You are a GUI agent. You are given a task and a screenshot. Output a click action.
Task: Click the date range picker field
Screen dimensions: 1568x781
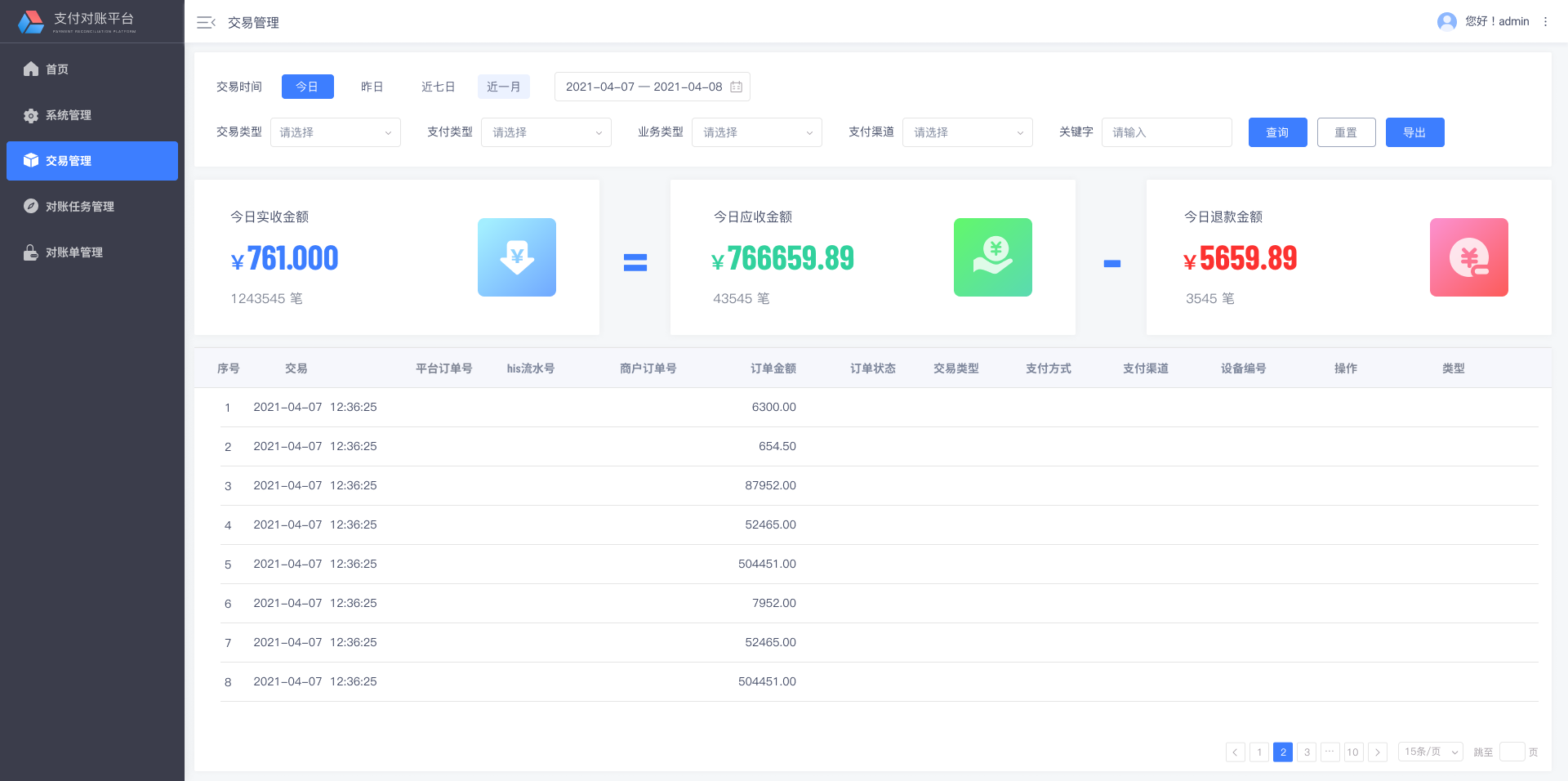(x=653, y=87)
